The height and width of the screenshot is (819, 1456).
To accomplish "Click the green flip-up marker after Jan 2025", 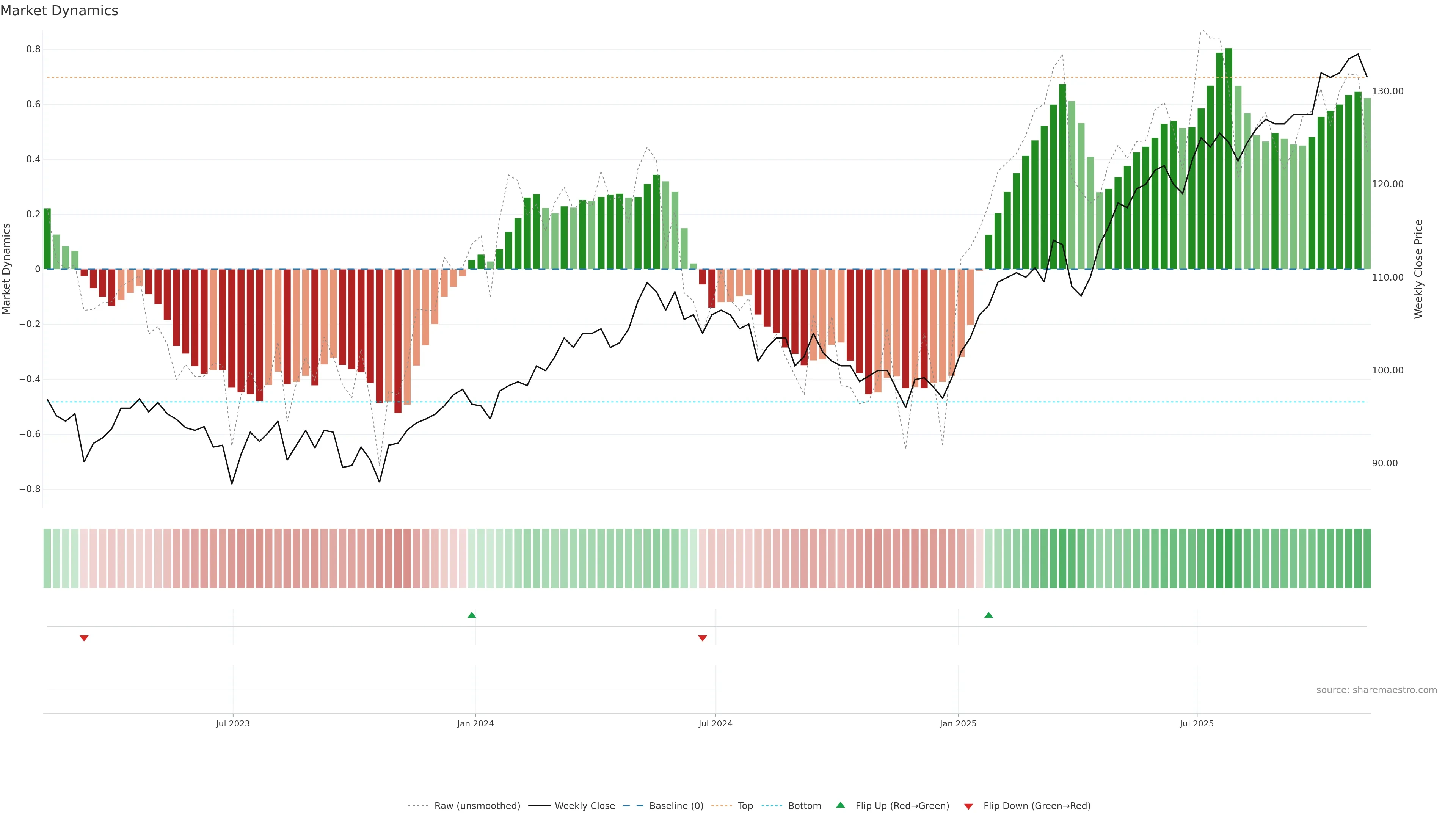I will [988, 615].
